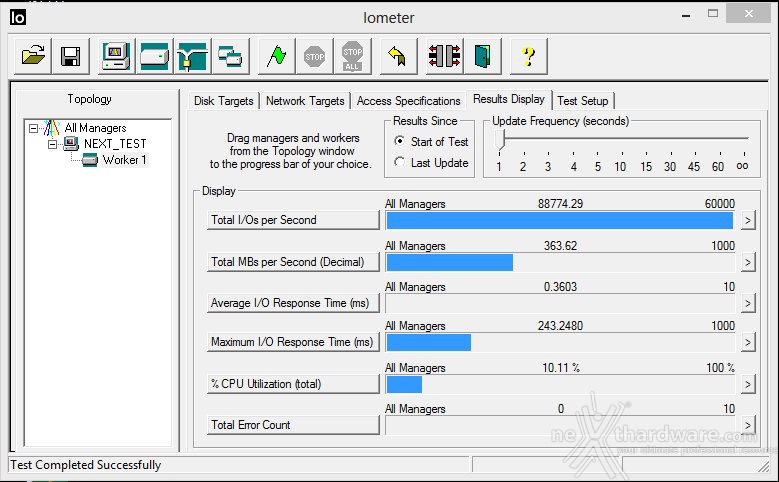Screen dimensions: 779x482
Task: Click the Worker 1 disk icon
Action: tap(89, 160)
